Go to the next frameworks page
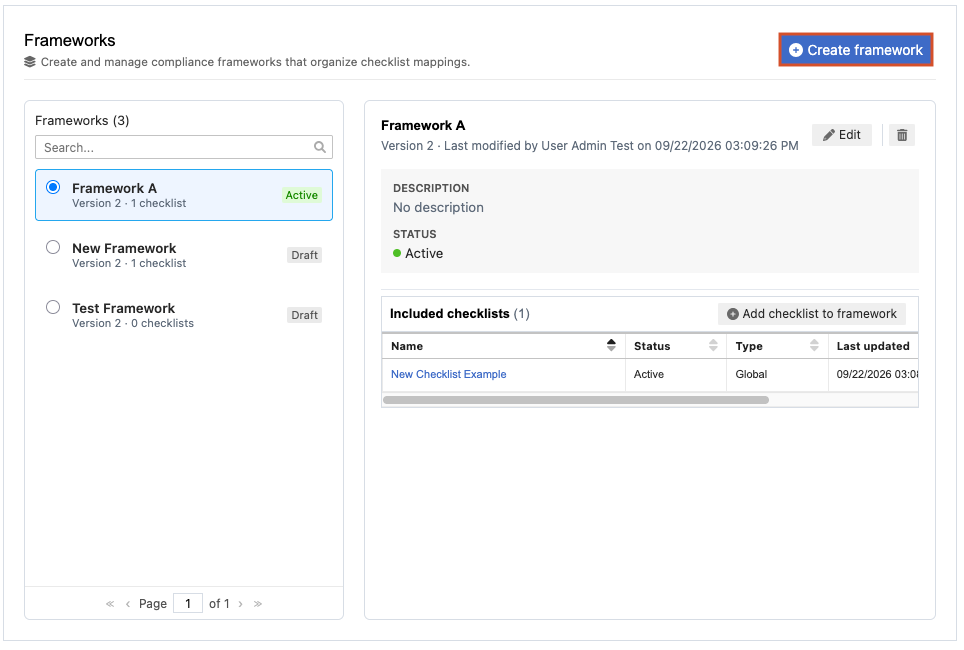Viewport: 964px width, 650px height. coord(240,604)
